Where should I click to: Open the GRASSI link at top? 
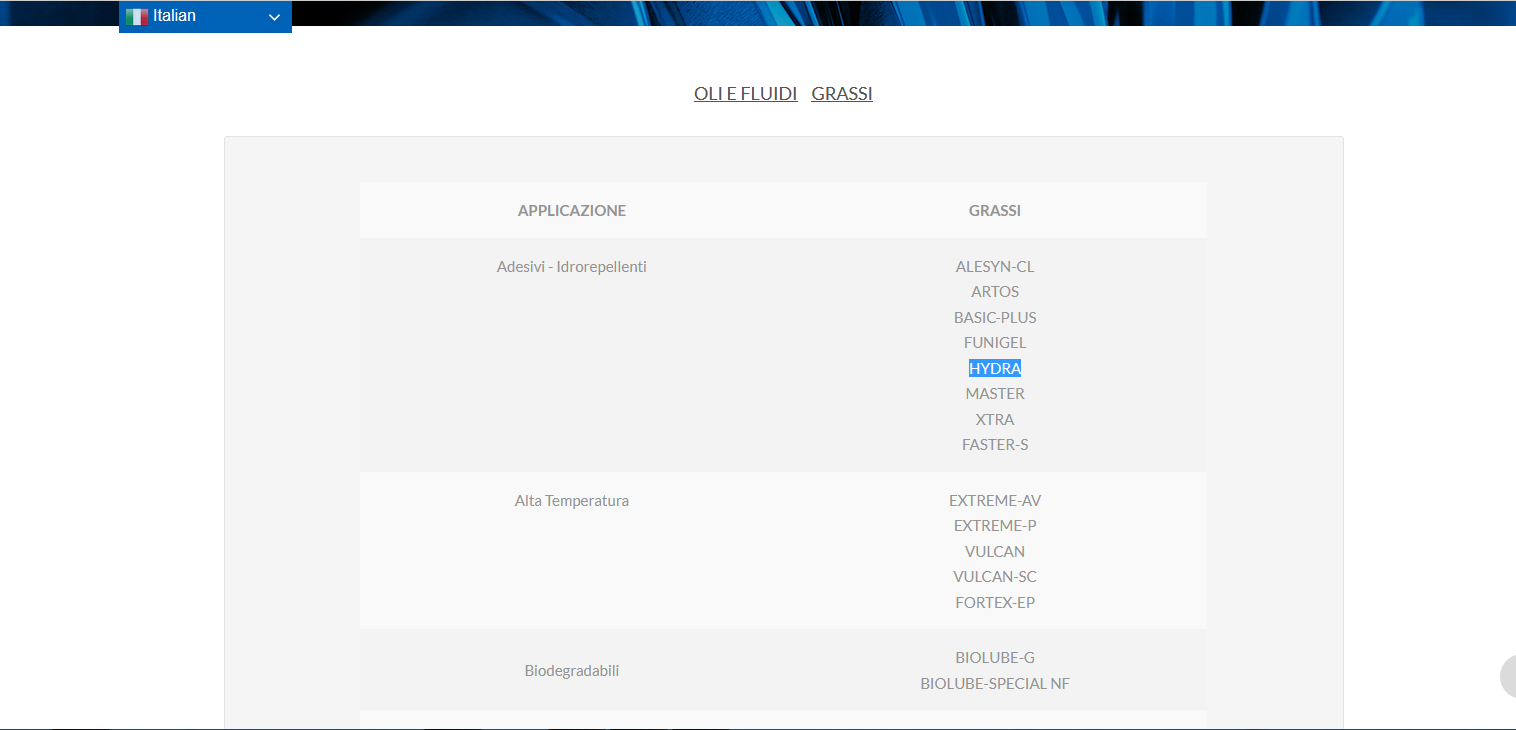[x=842, y=93]
